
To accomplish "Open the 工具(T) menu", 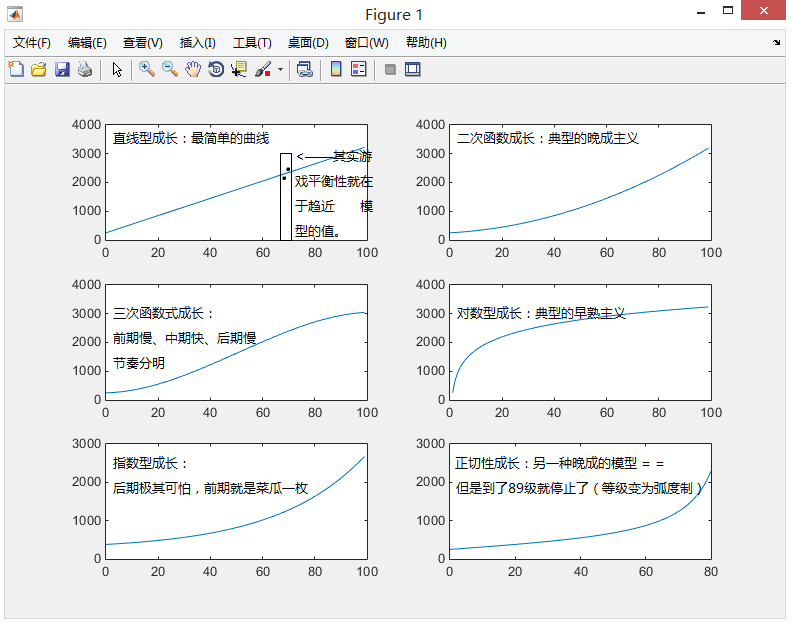I will (x=252, y=43).
